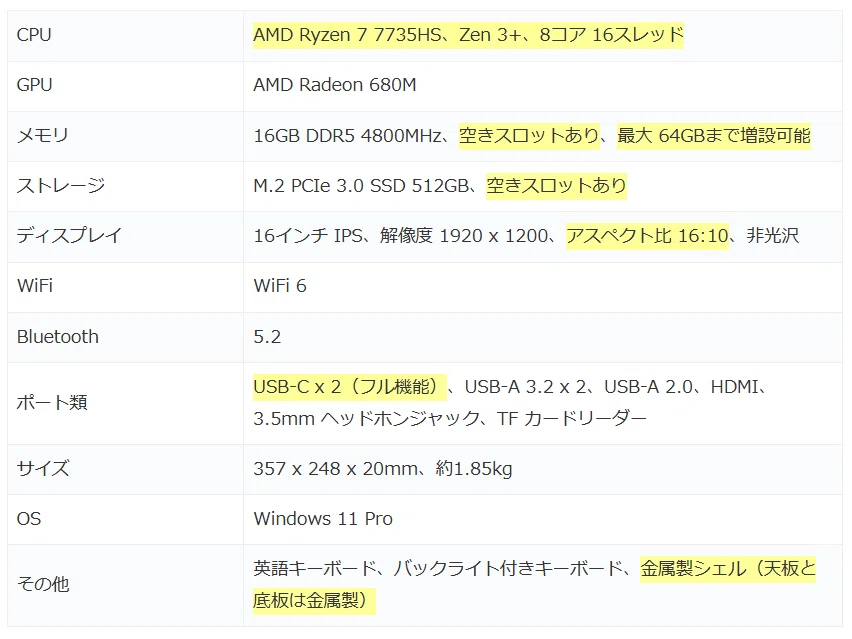Select 解像度 1920 x 1200 text
This screenshot has width=852, height=639.
tap(463, 236)
